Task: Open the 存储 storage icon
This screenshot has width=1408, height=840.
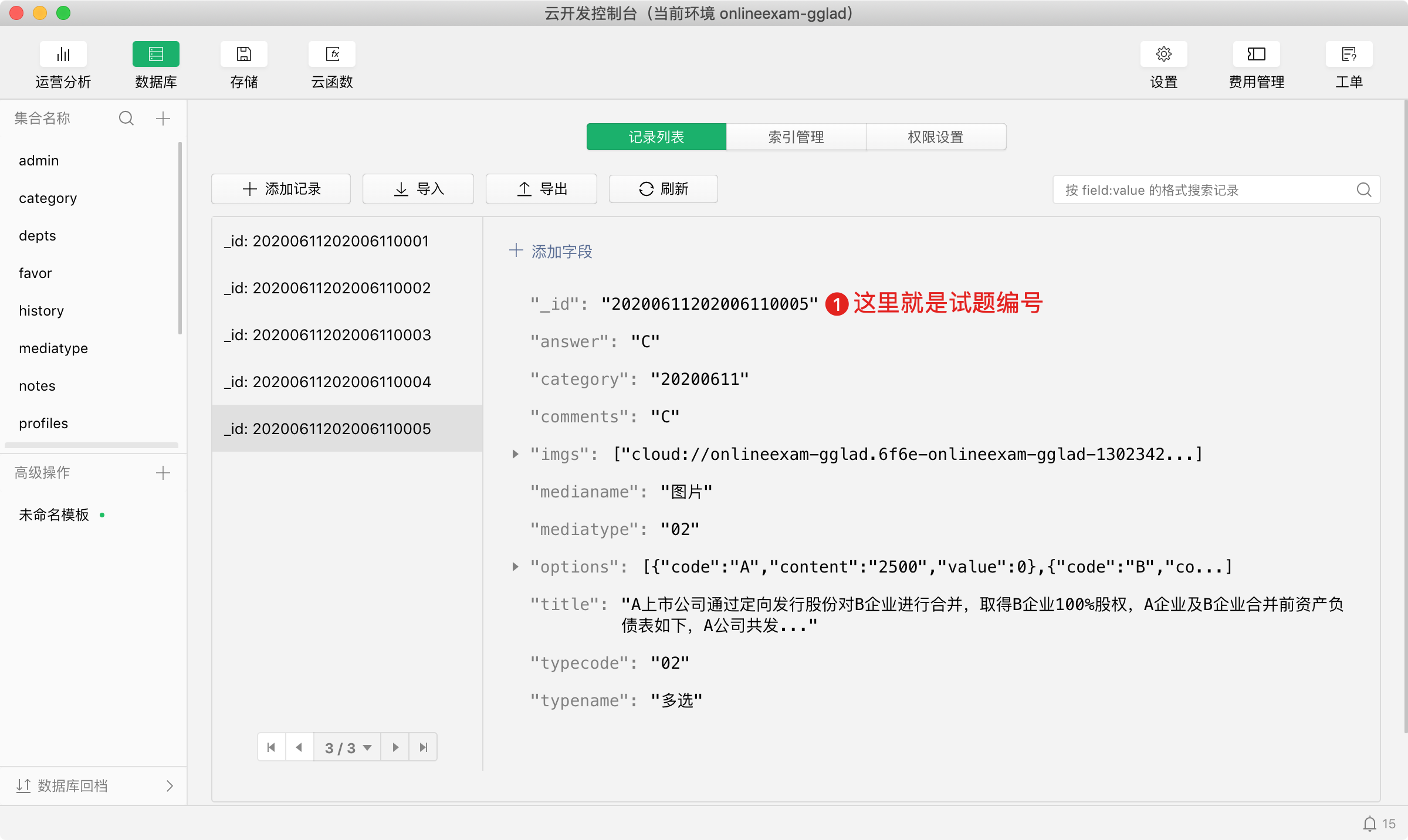Action: click(x=243, y=55)
